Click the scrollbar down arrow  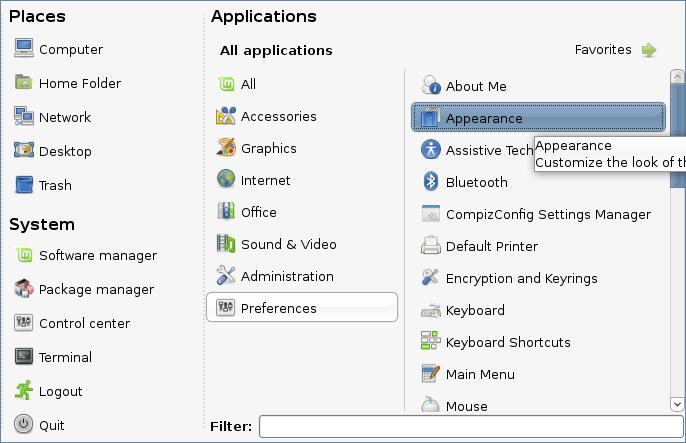click(x=677, y=404)
